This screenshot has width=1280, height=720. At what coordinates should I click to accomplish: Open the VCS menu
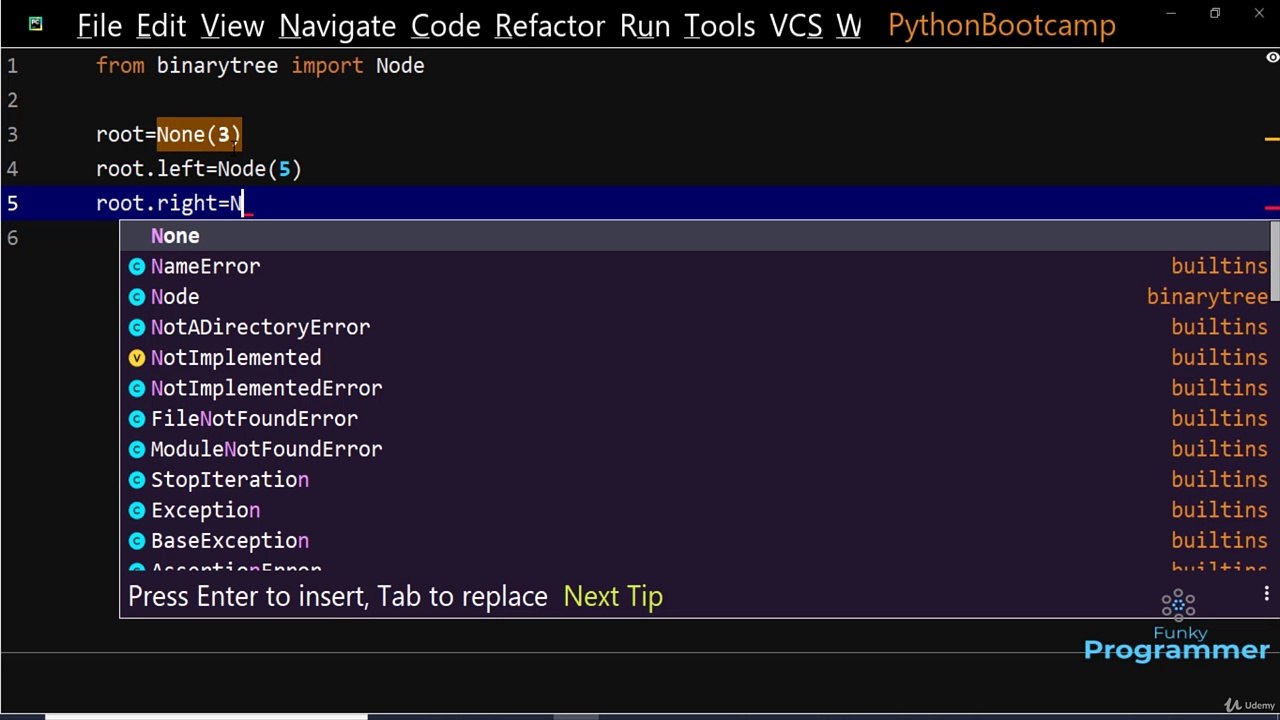[x=796, y=26]
